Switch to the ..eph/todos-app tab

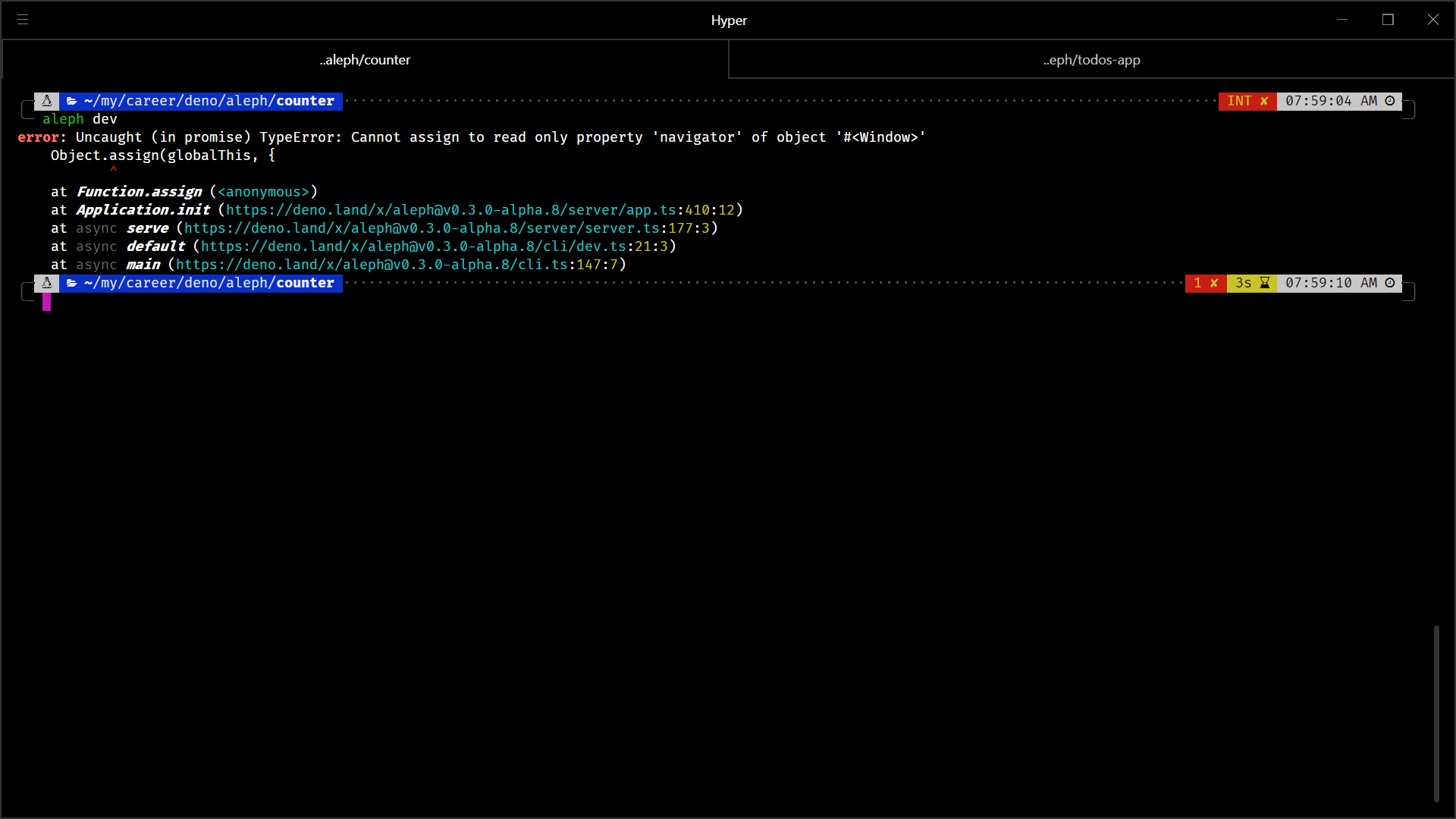pos(1091,59)
